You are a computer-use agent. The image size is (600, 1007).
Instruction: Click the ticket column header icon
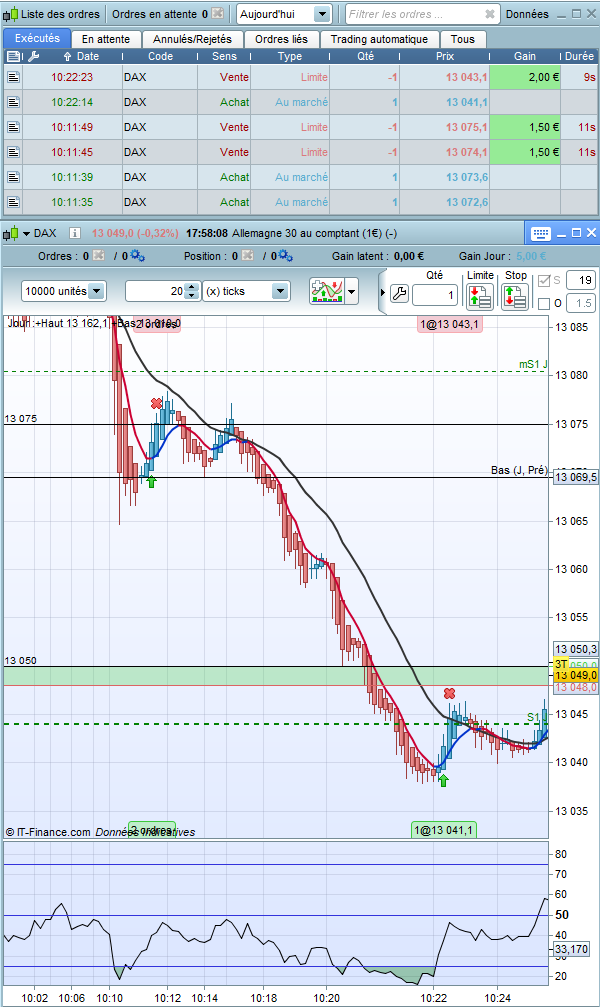click(x=14, y=57)
